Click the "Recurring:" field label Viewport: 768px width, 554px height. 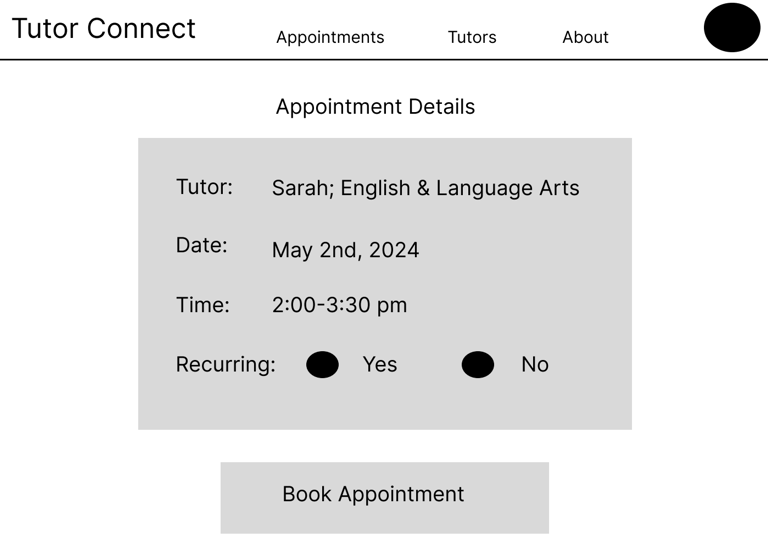pos(225,365)
